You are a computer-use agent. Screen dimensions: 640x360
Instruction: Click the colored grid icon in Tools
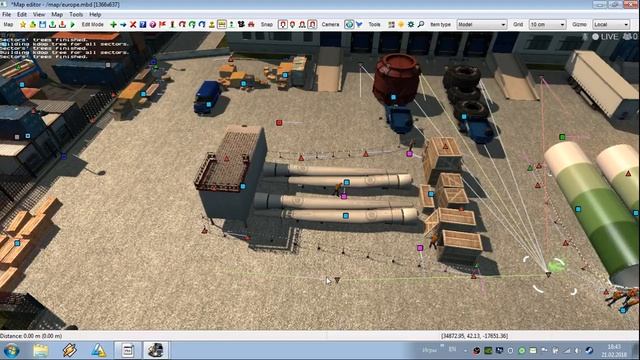click(391, 25)
